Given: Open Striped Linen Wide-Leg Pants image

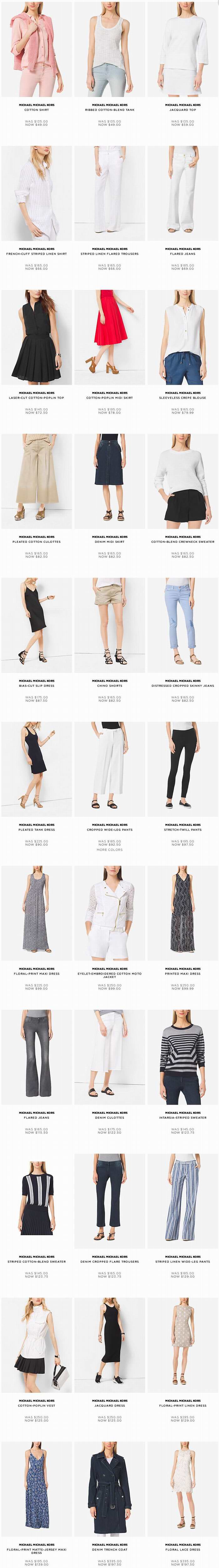Looking at the screenshot, I should pyautogui.click(x=182, y=1201).
